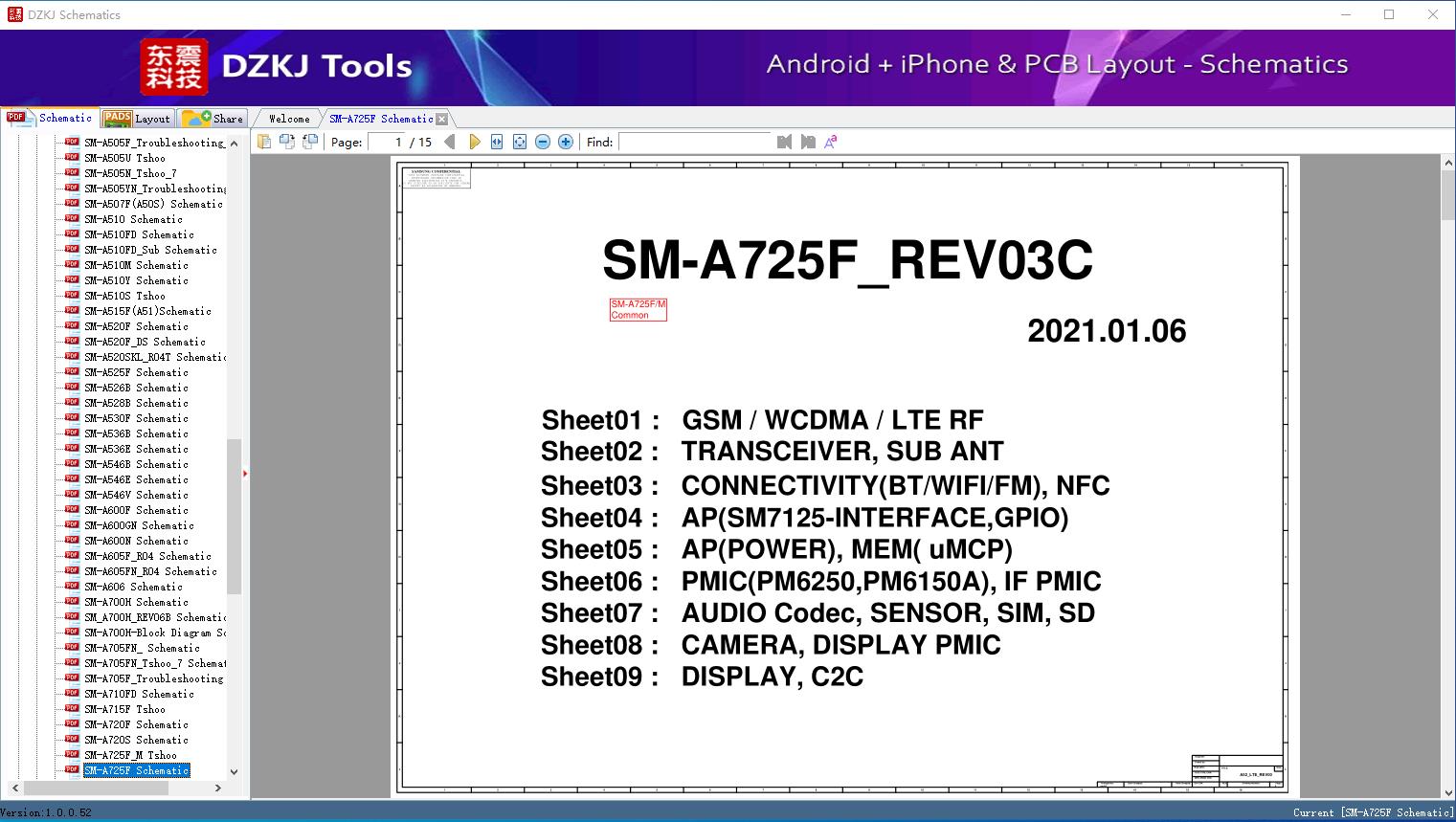
Task: Open SM-A546E Schematic tree item
Action: (x=136, y=479)
